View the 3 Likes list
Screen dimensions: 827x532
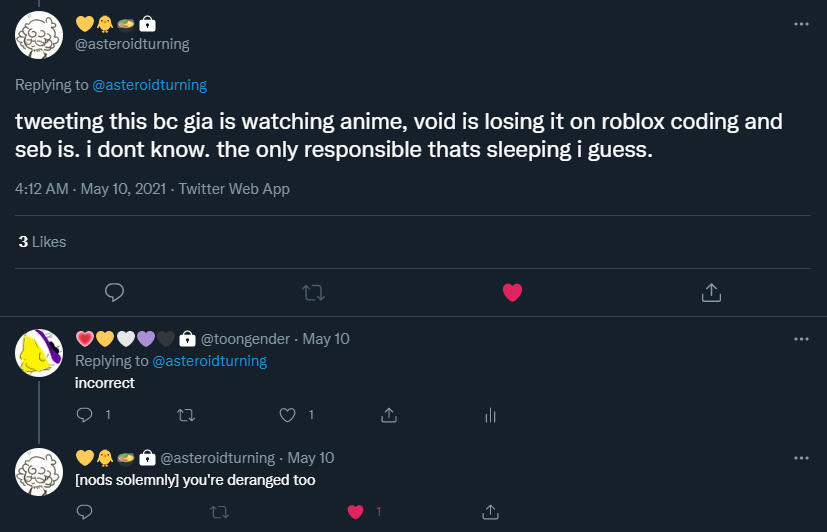[42, 242]
